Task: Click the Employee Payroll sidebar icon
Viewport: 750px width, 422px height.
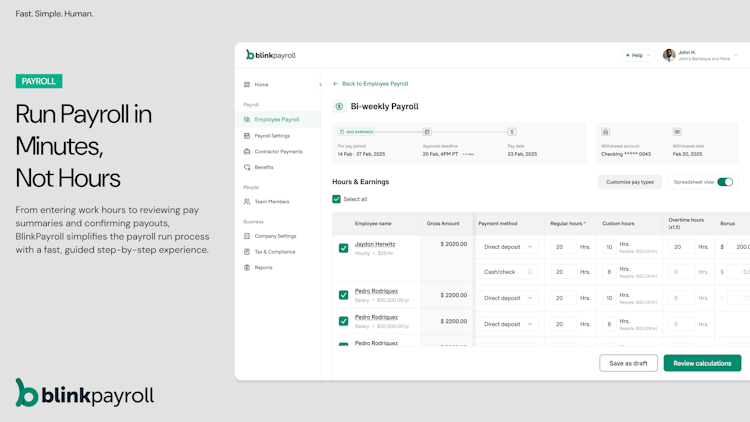Action: (x=247, y=120)
